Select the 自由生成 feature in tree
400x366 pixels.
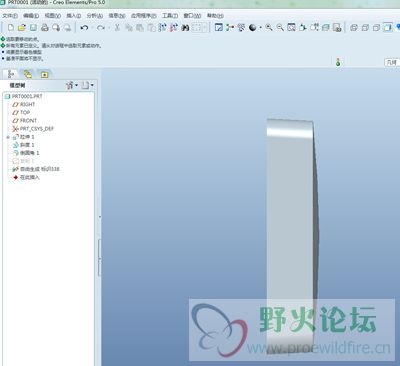point(36,169)
